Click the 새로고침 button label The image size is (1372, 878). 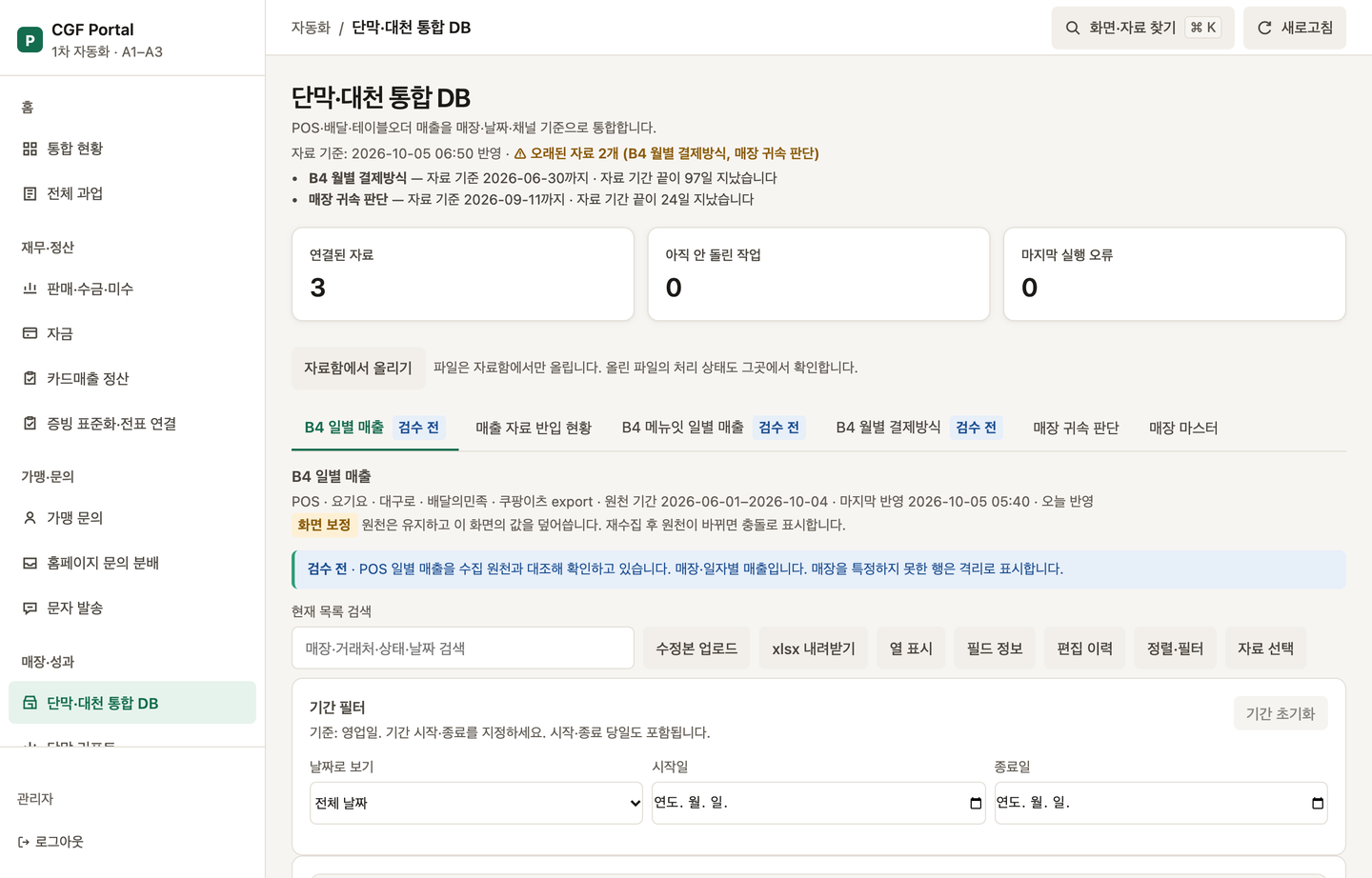(x=1307, y=28)
